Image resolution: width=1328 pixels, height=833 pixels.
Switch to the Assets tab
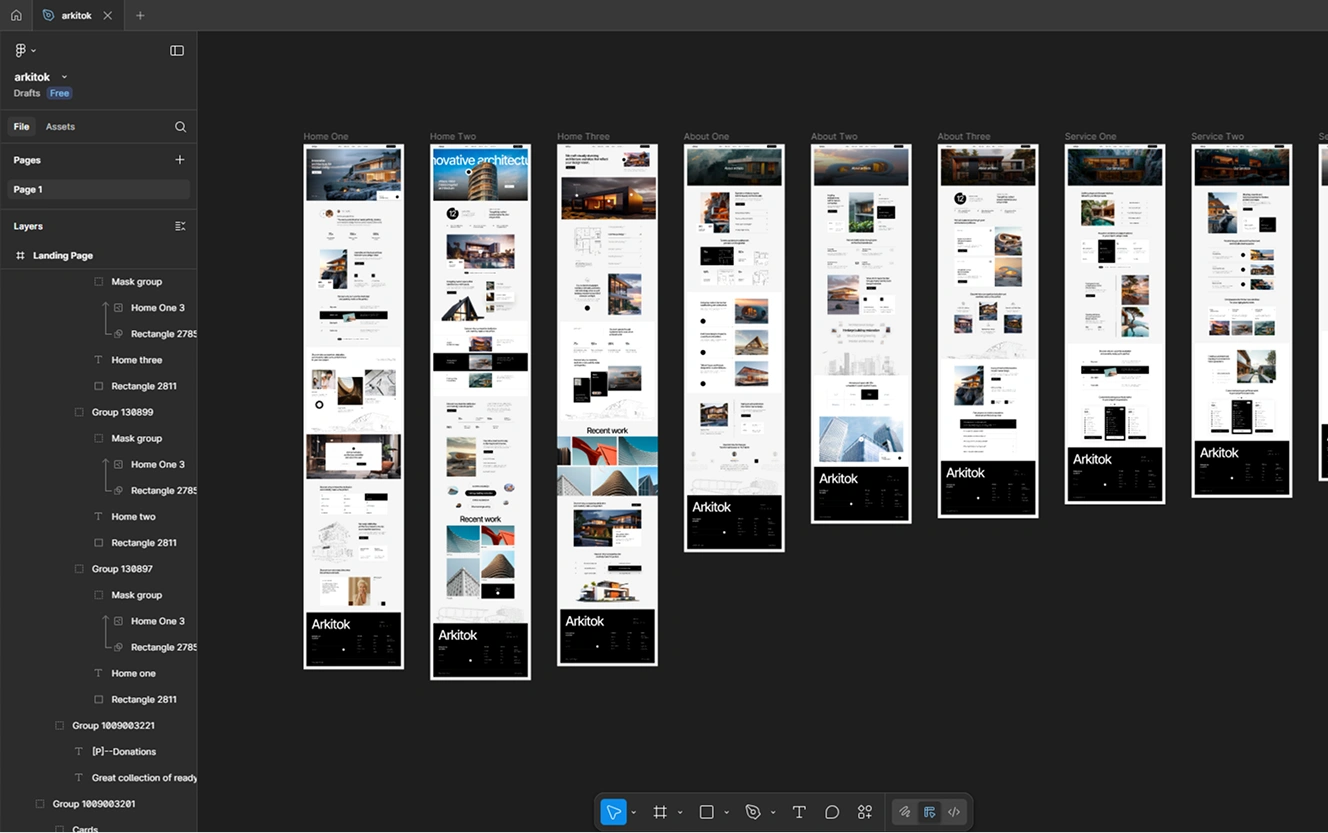(60, 127)
